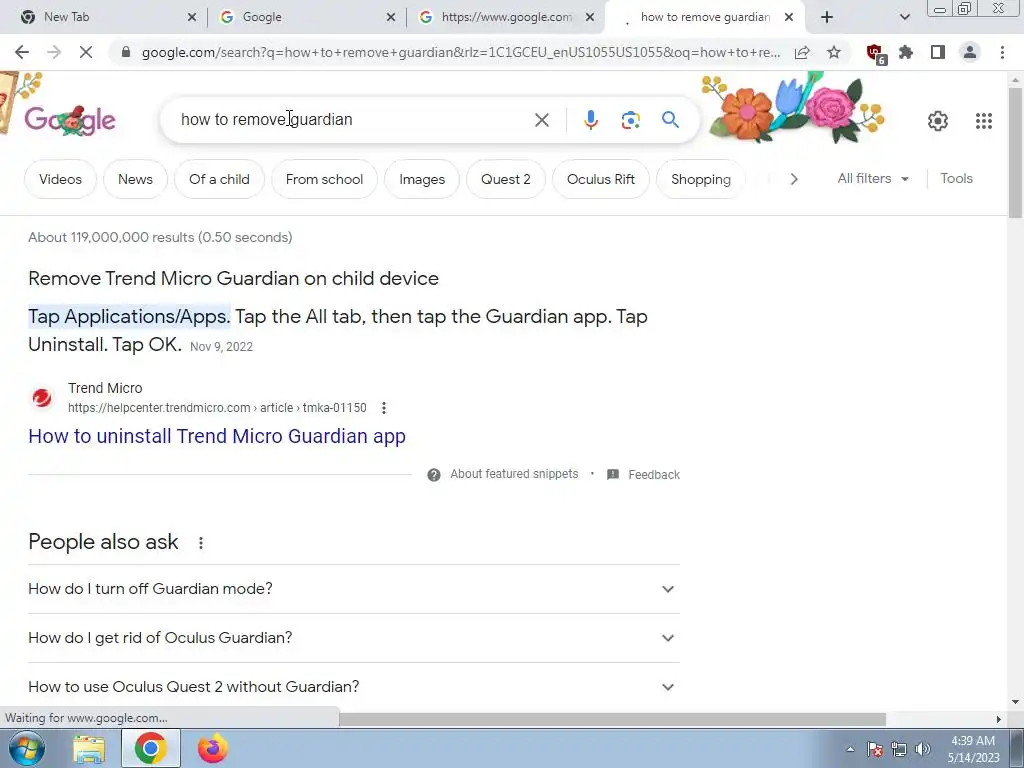
Task: Open the Chrome extensions puzzle menu
Action: coord(906,52)
